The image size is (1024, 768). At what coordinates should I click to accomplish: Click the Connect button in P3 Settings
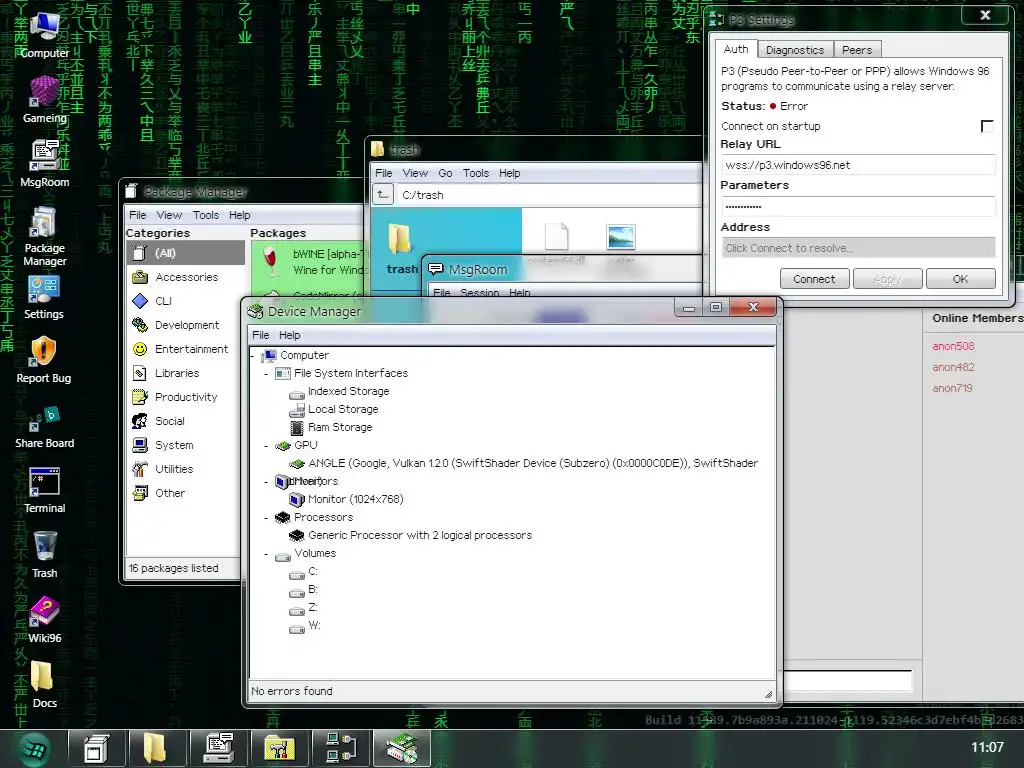[814, 279]
